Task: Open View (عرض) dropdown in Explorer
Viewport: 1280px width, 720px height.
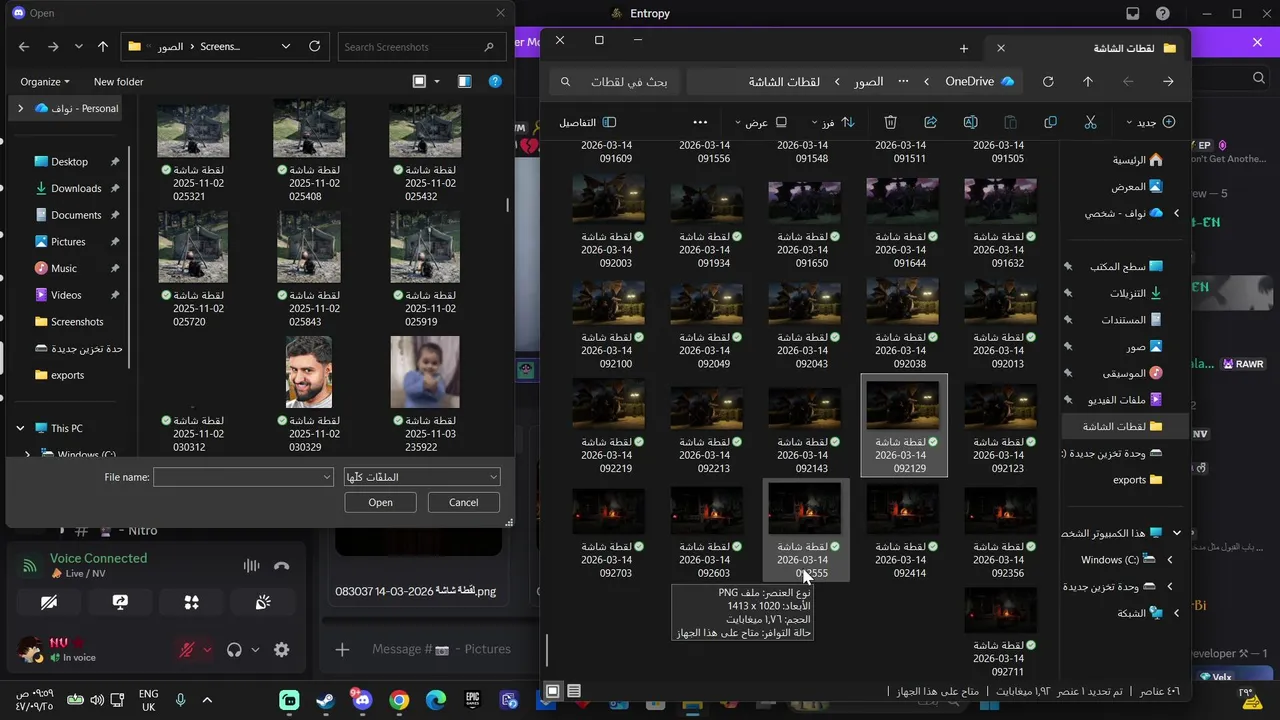Action: click(x=762, y=122)
